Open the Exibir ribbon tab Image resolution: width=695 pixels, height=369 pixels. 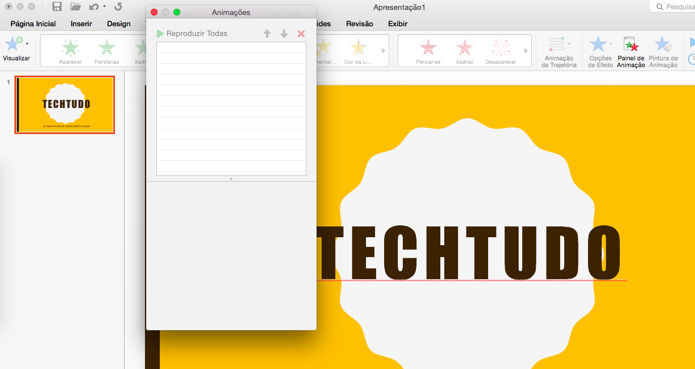click(x=398, y=24)
